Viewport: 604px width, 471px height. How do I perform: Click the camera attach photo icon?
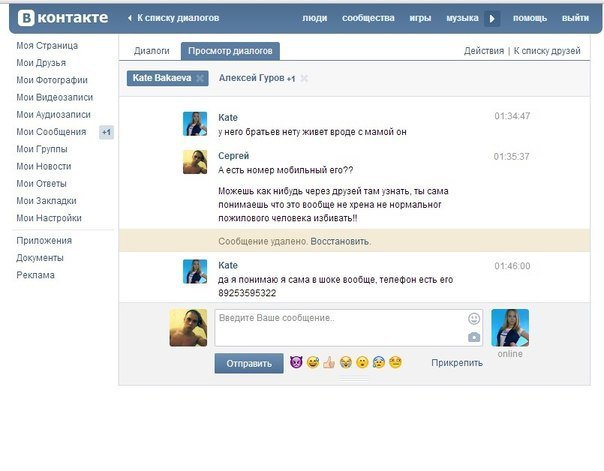474,337
